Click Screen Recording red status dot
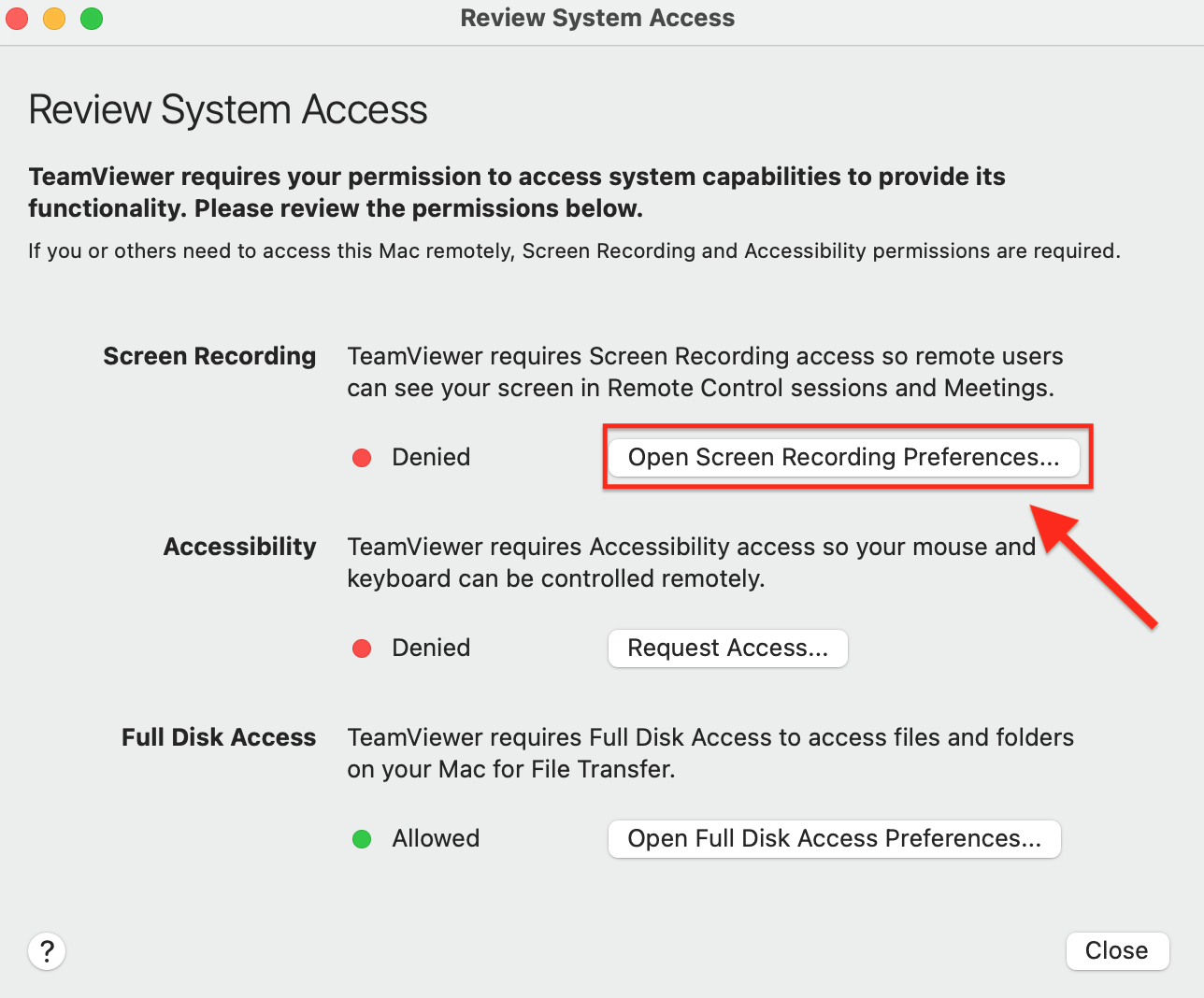1204x998 pixels. pos(362,458)
